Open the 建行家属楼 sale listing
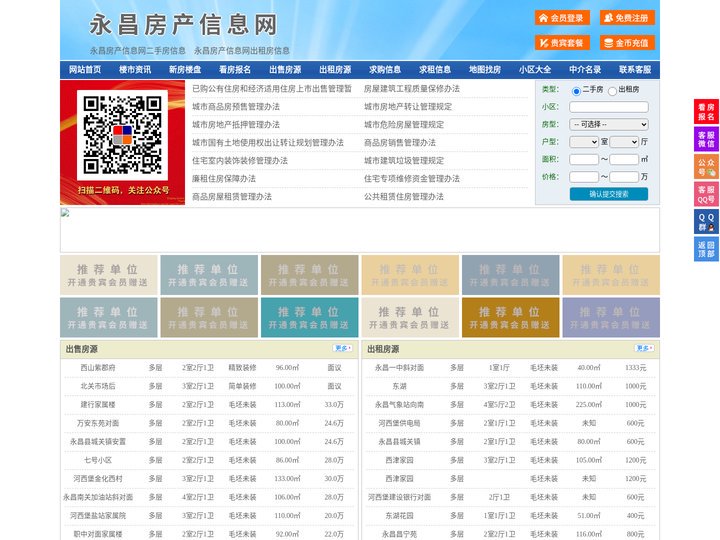The height and width of the screenshot is (540, 720). (98, 405)
